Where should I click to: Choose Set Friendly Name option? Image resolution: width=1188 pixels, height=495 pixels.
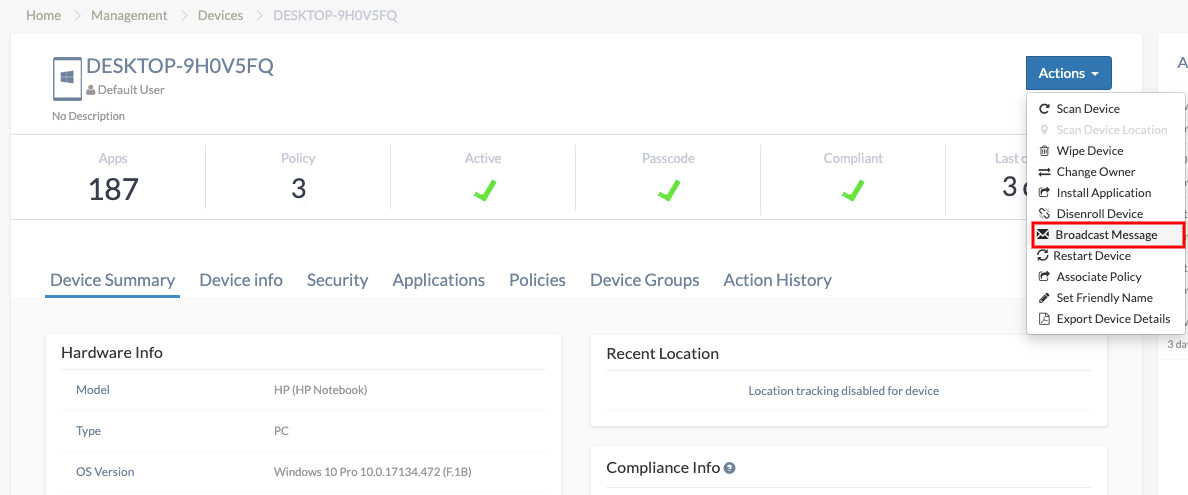coord(1105,298)
